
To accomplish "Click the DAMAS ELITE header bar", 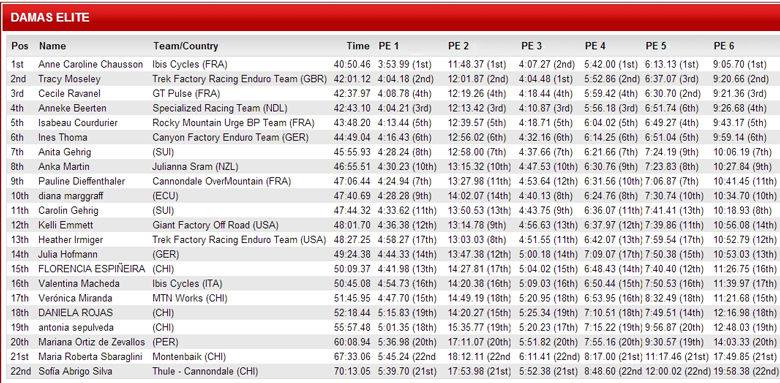I will [390, 17].
